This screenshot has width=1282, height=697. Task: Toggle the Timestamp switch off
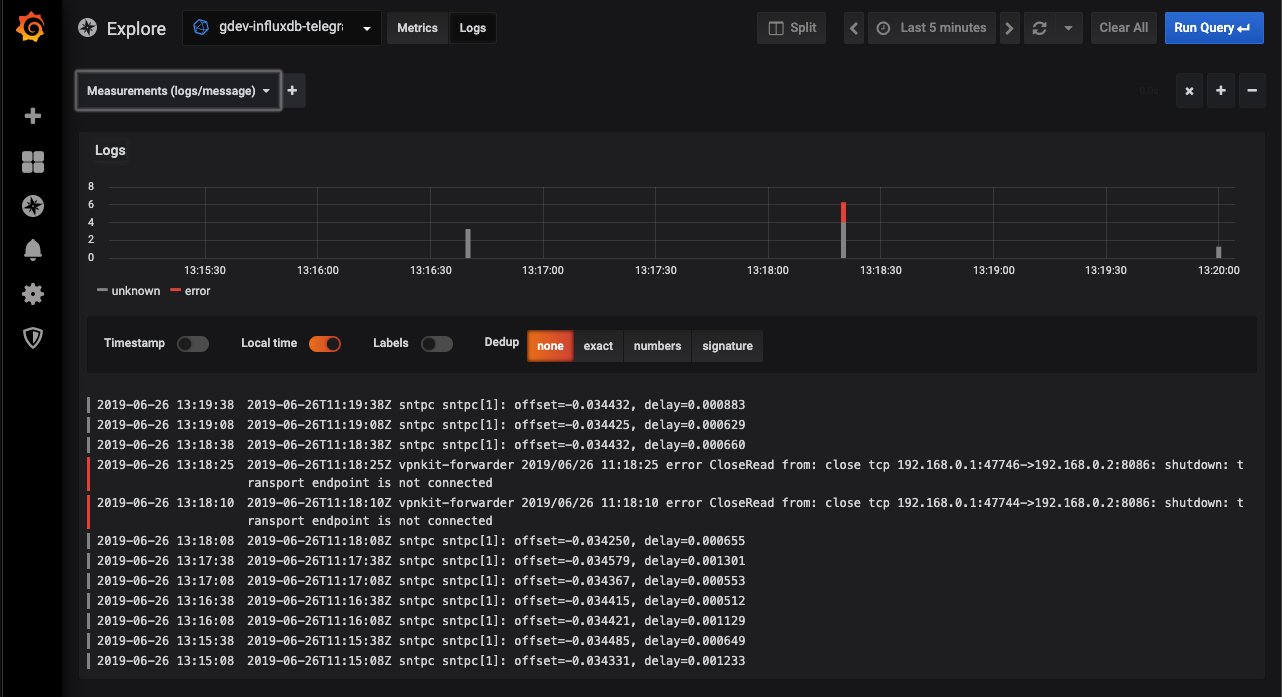[x=193, y=343]
